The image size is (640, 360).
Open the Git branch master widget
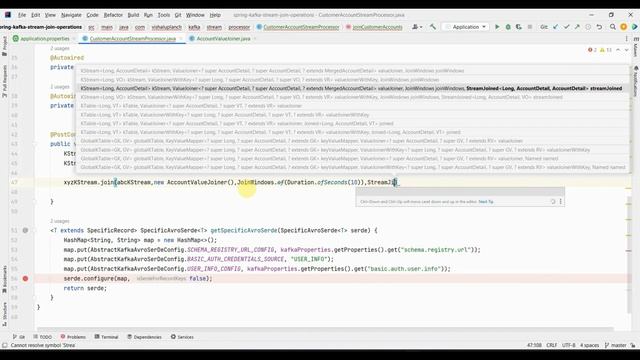(x=616, y=345)
